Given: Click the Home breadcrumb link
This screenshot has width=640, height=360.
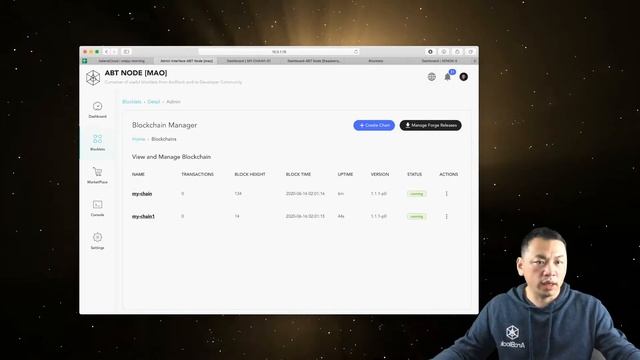Looking at the screenshot, I should pyautogui.click(x=138, y=139).
